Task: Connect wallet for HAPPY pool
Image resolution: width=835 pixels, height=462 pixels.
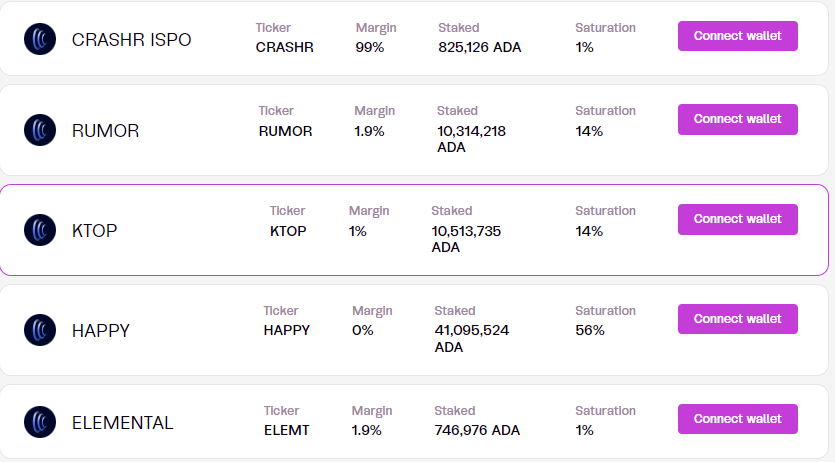Action: [x=737, y=319]
